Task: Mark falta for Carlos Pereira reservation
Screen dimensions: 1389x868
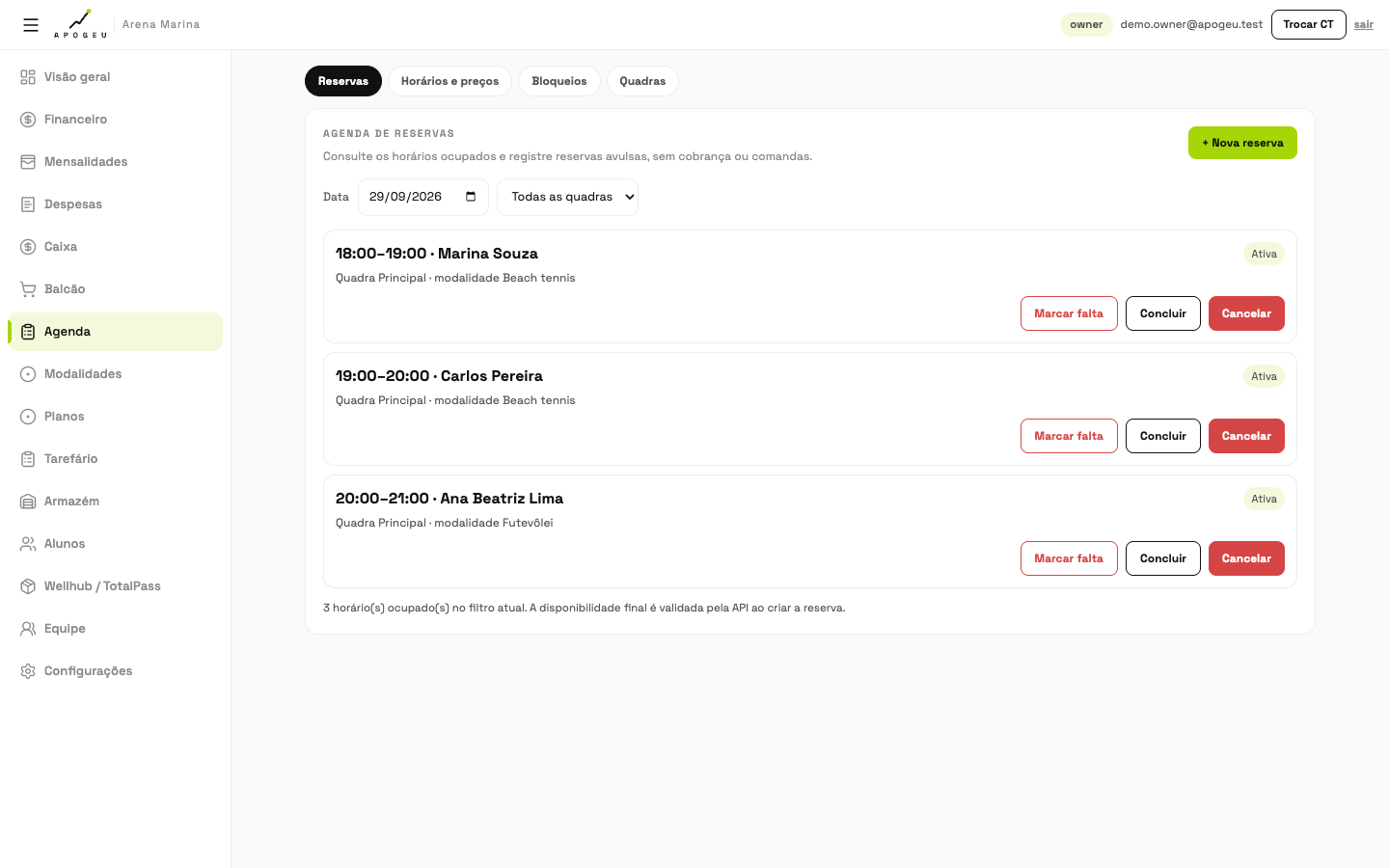Action: coord(1069,436)
